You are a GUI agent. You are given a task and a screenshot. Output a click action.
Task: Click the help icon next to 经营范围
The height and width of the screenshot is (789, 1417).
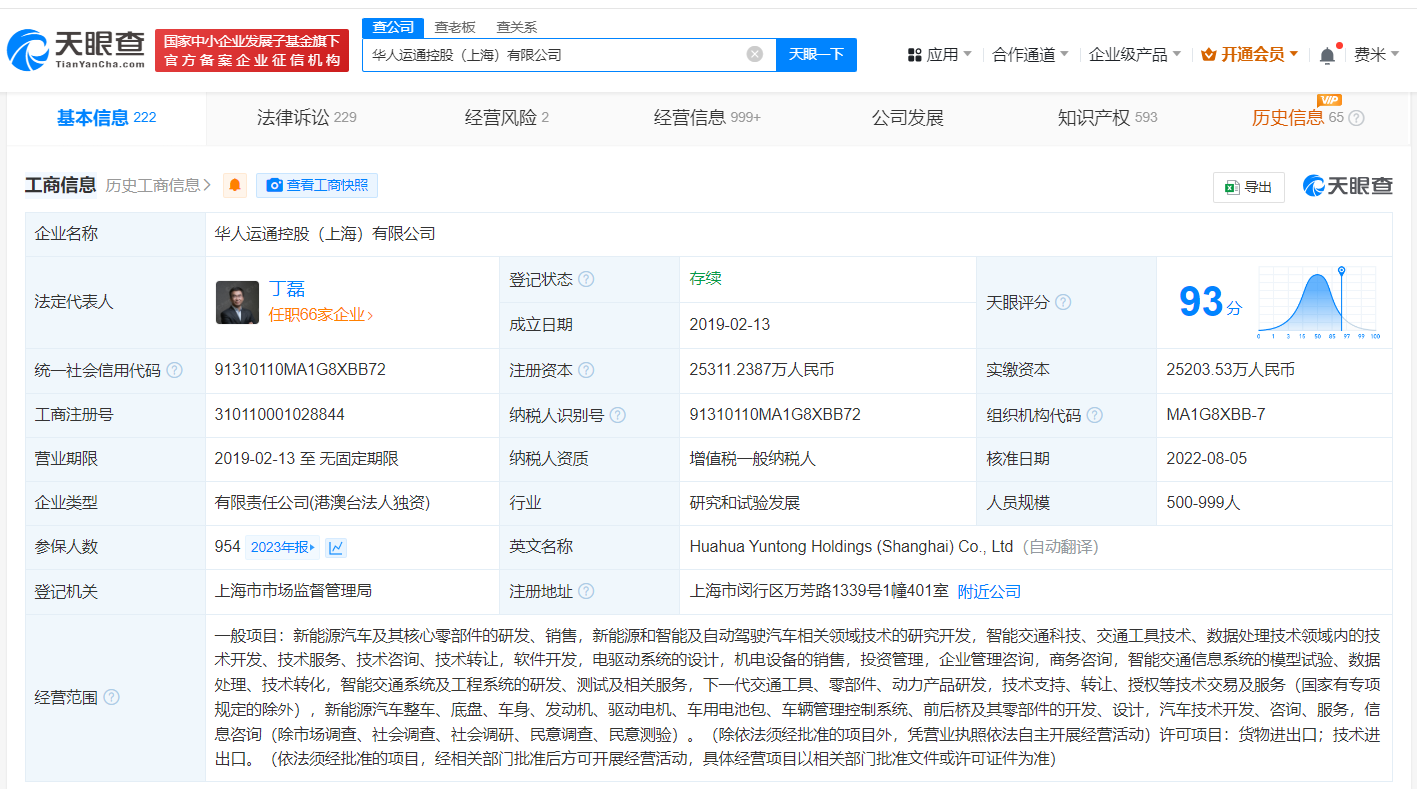(x=111, y=697)
